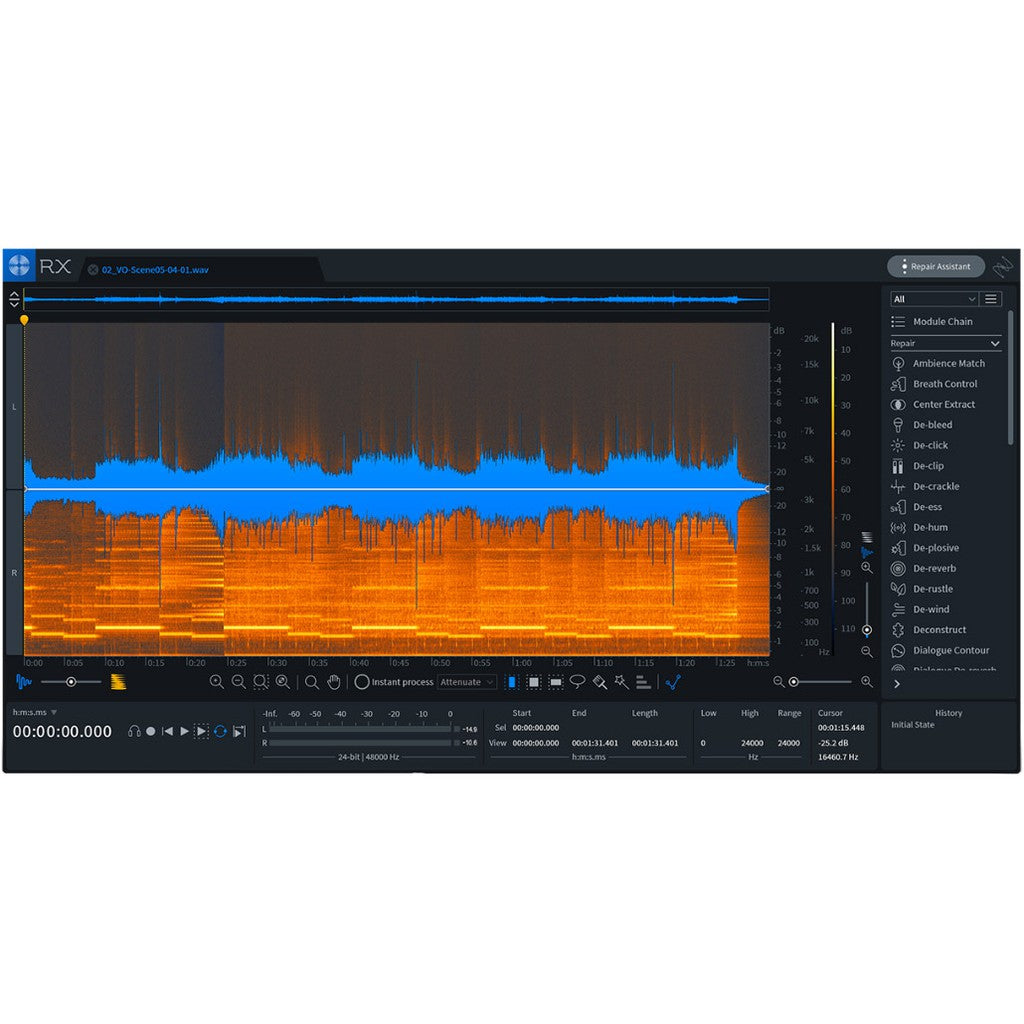This screenshot has width=1024, height=1024.
Task: Enable loop playback
Action: point(222,731)
